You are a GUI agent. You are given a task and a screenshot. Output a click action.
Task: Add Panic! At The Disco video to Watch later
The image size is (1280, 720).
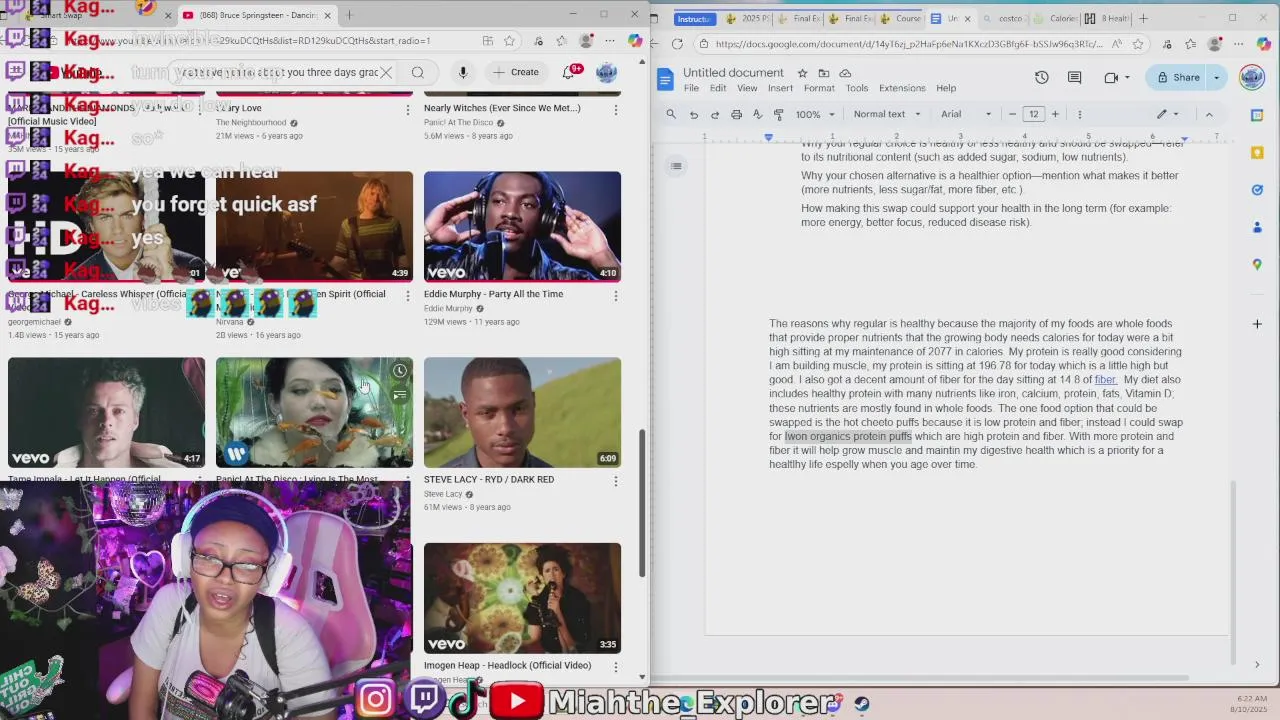click(399, 371)
